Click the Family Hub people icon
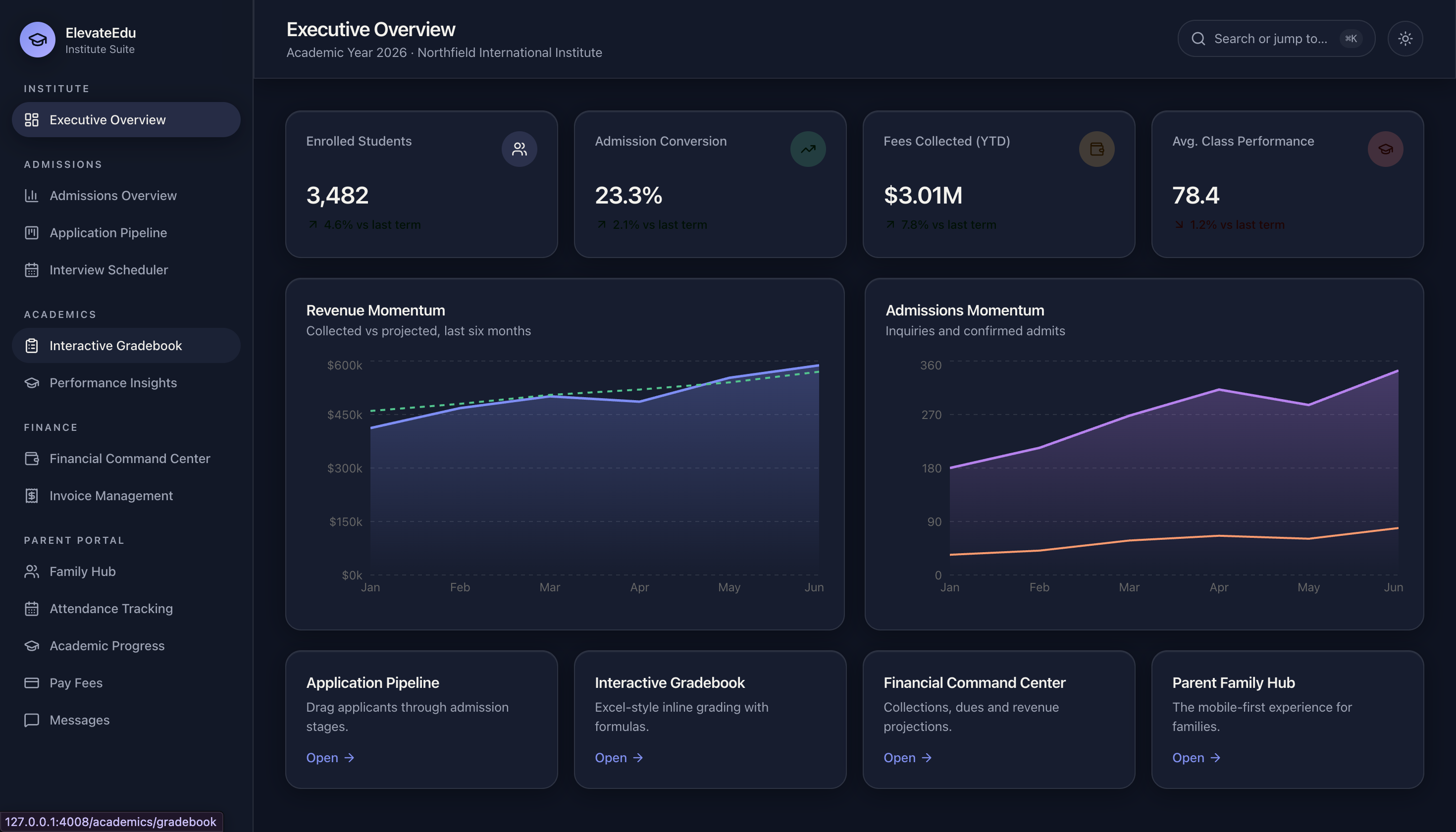Screen dimensions: 1456x832 pyautogui.click(x=31, y=572)
